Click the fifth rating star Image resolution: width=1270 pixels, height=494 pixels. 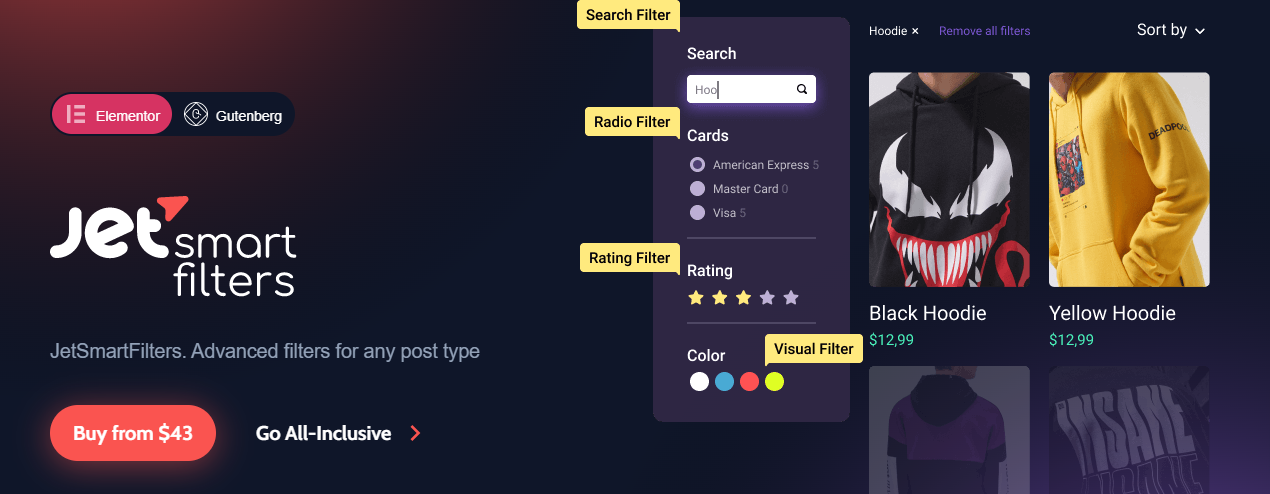[x=792, y=298]
